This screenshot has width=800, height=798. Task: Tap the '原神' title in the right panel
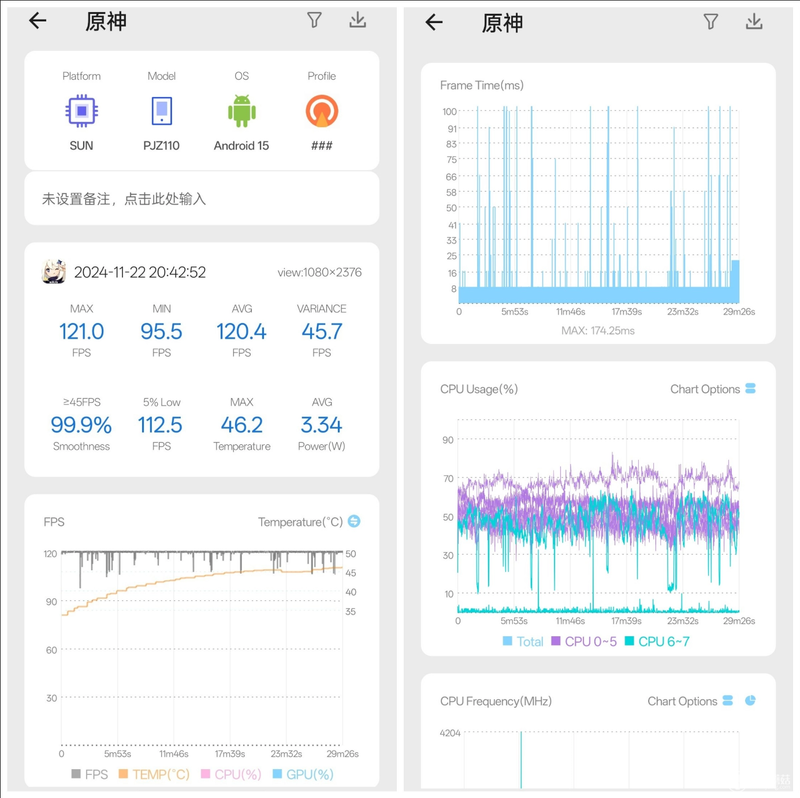click(502, 23)
